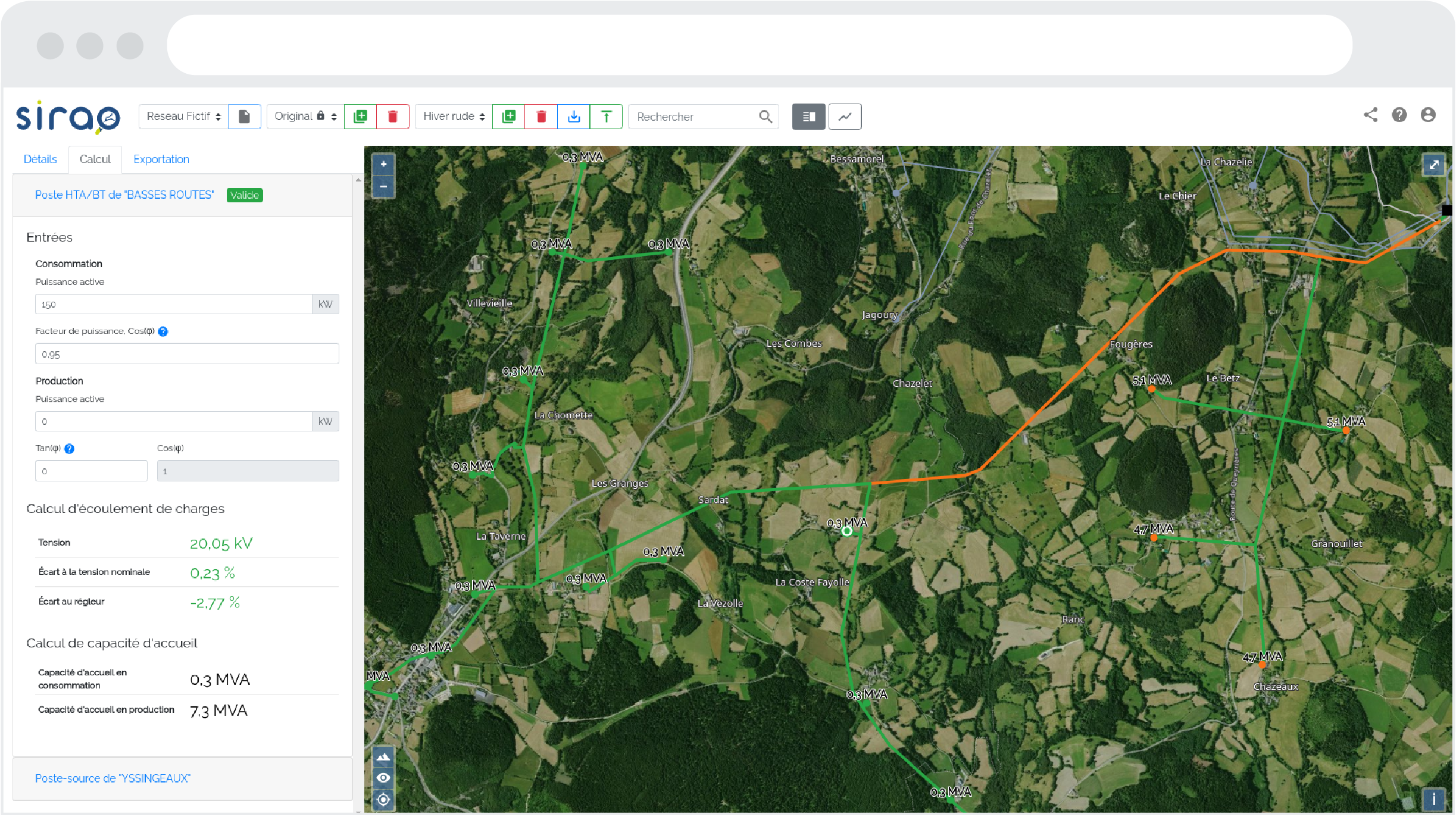The height and width of the screenshot is (817, 1456).
Task: Click Capacité d'accueil en production 7,3 MVA
Action: tap(218, 710)
